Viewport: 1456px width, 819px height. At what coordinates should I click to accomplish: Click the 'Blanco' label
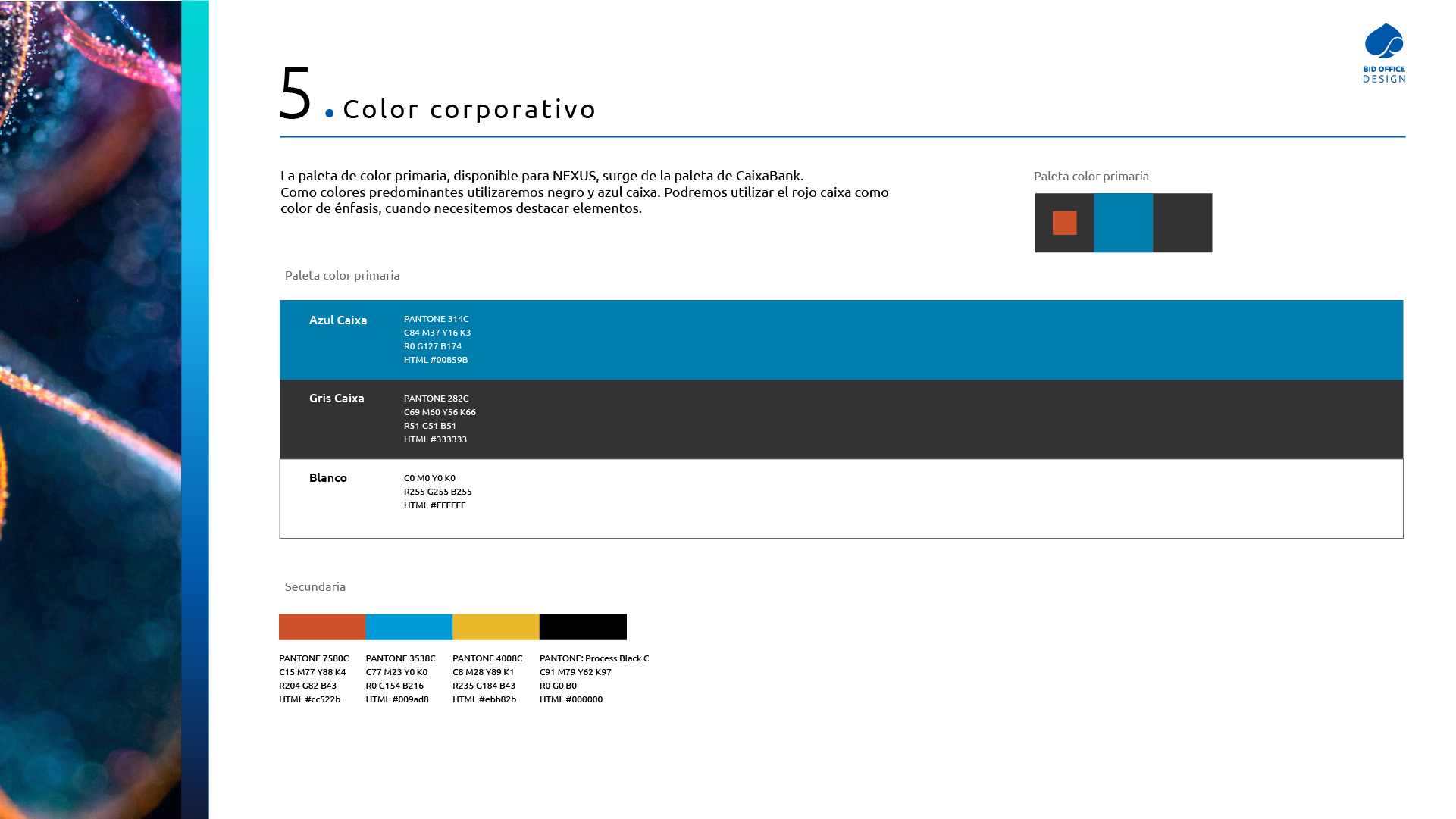coord(328,477)
